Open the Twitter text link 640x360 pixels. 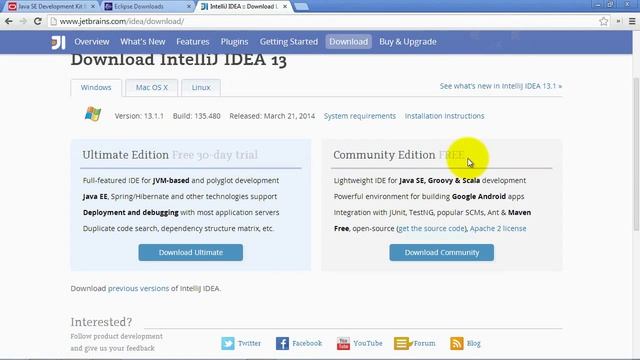click(249, 343)
